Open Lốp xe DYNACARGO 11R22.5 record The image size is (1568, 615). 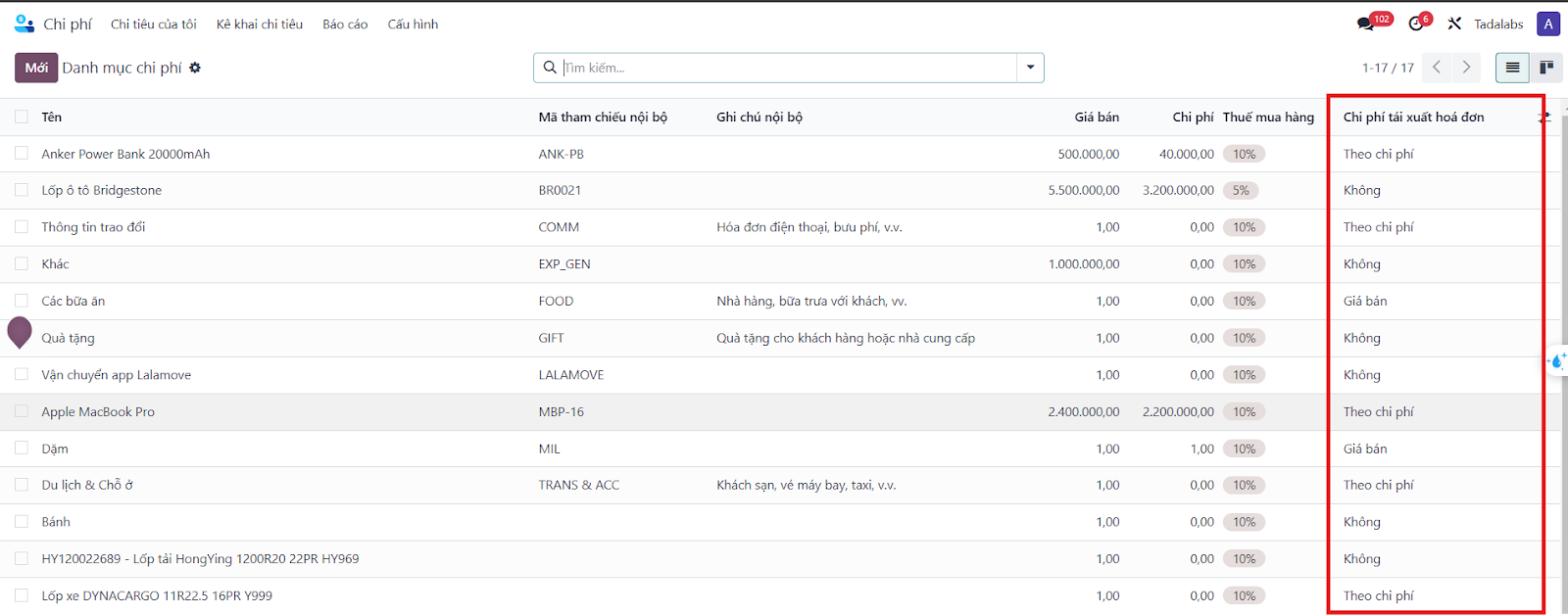click(157, 595)
